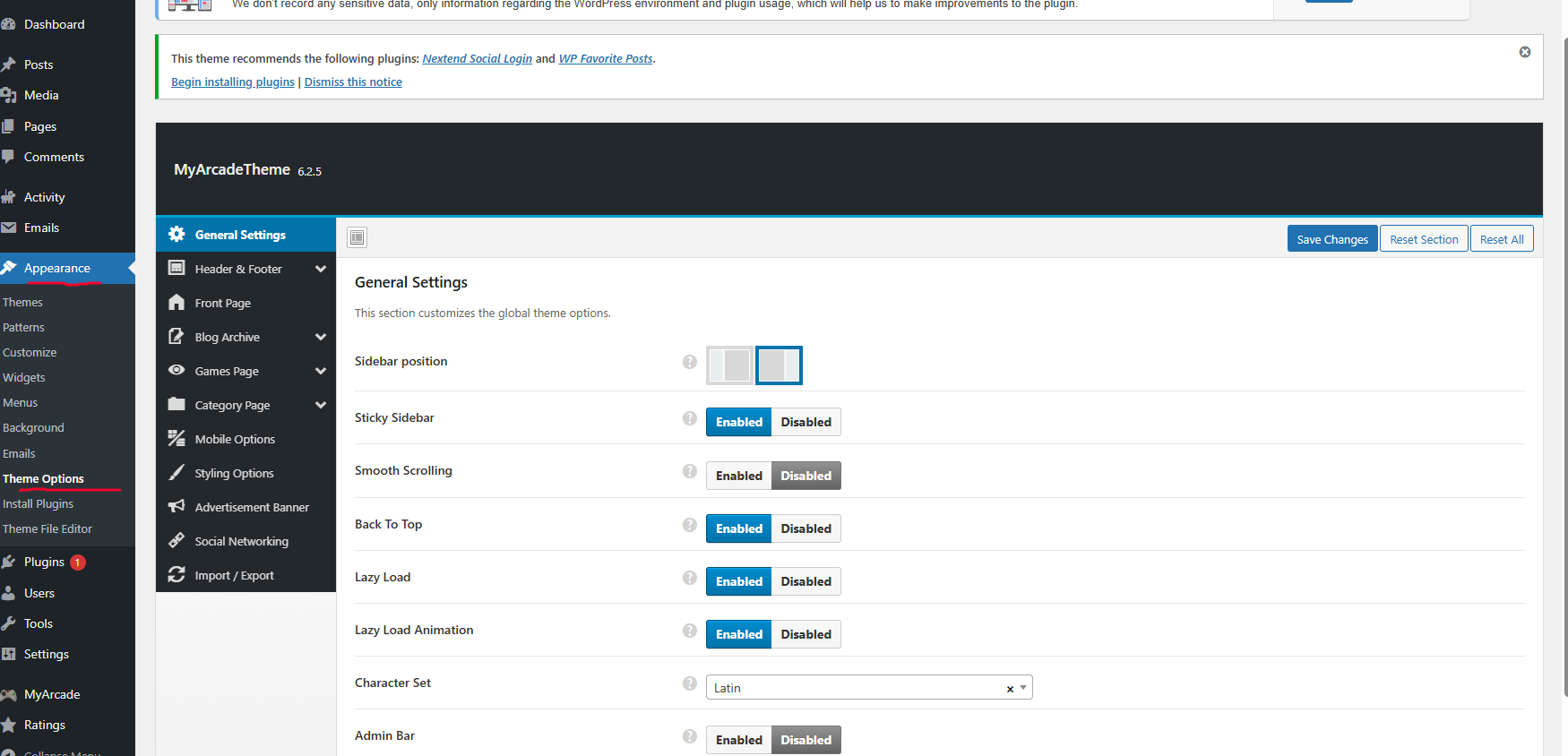Set Lazy Load to Disabled

coord(806,581)
